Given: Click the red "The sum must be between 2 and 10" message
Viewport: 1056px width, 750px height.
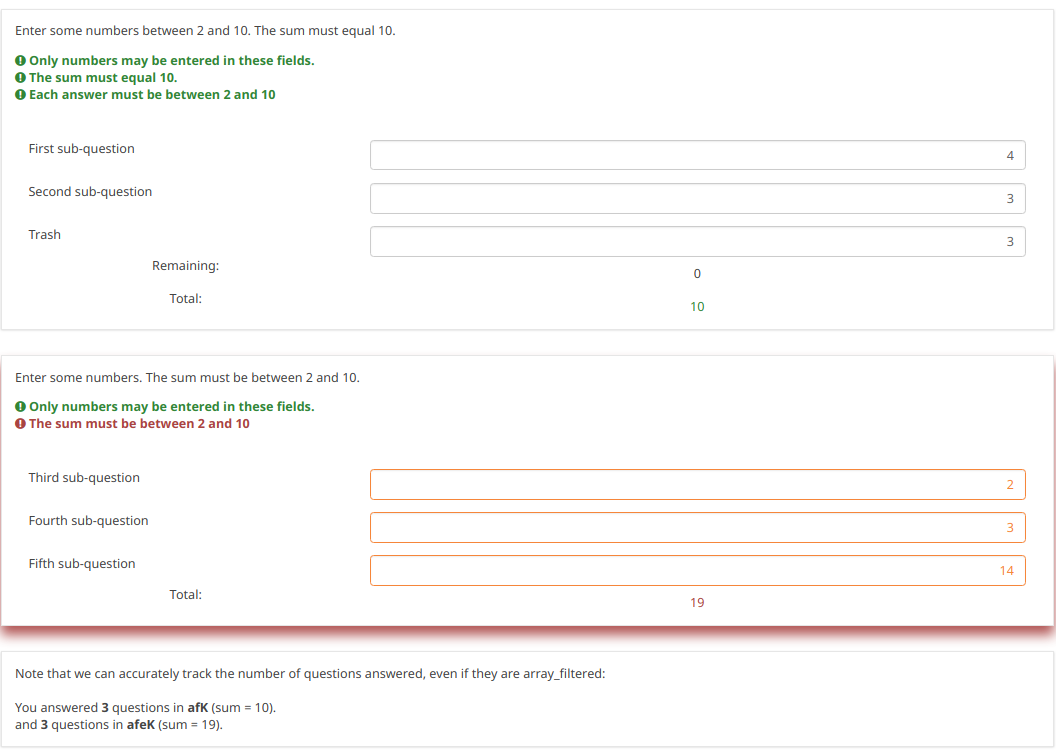Looking at the screenshot, I should click(x=139, y=424).
